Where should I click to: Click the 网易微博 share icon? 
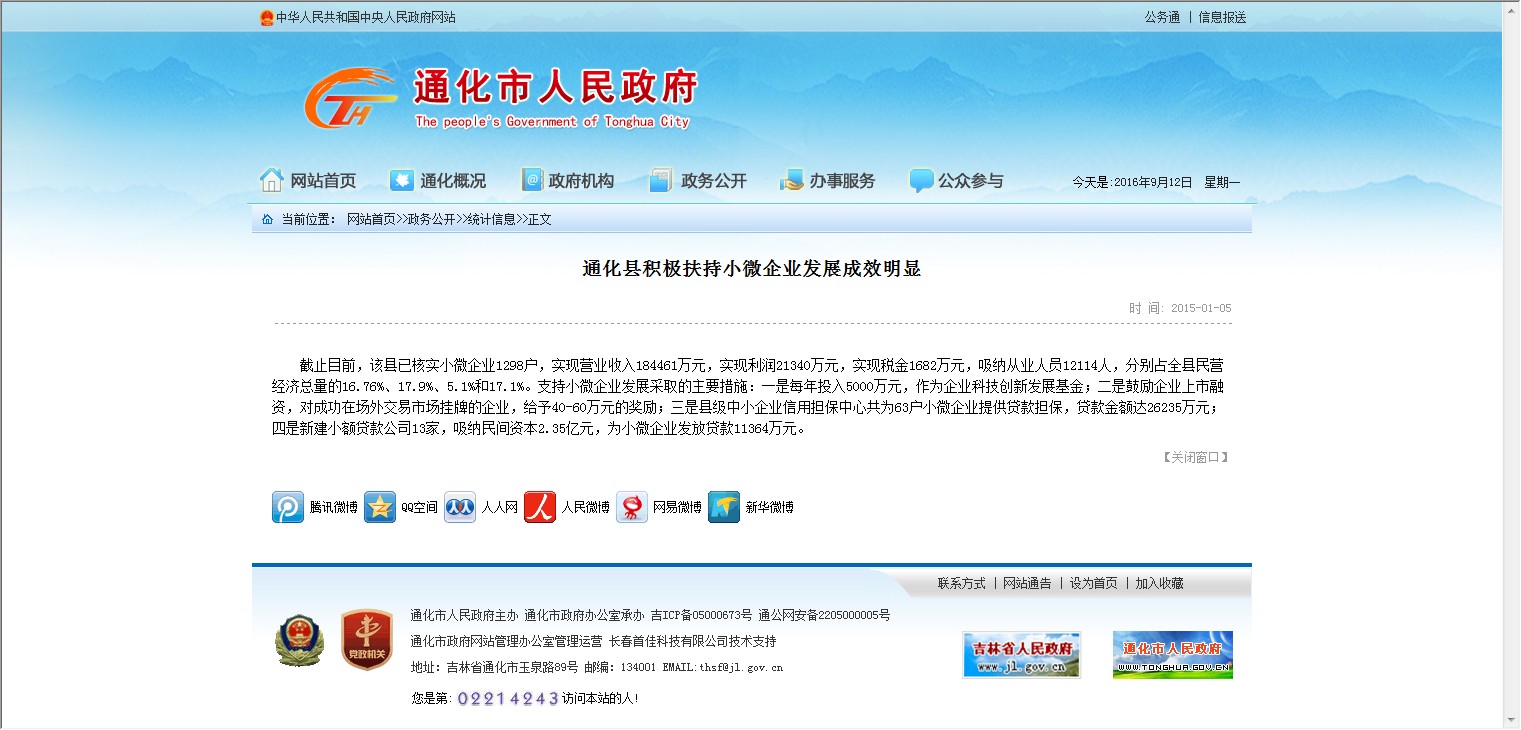click(x=632, y=507)
